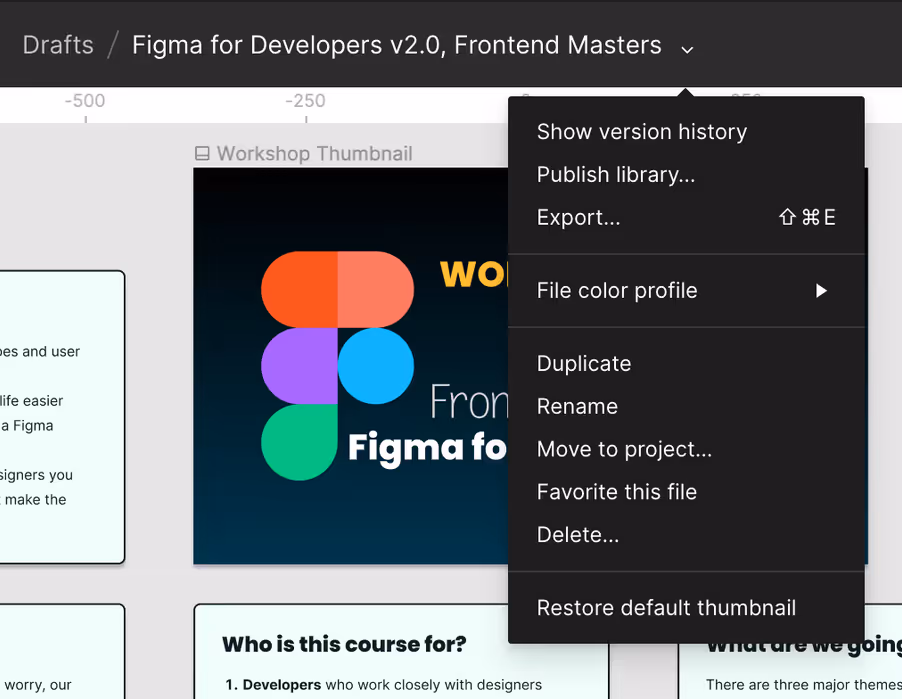Select Rename in the file menu

point(687,406)
